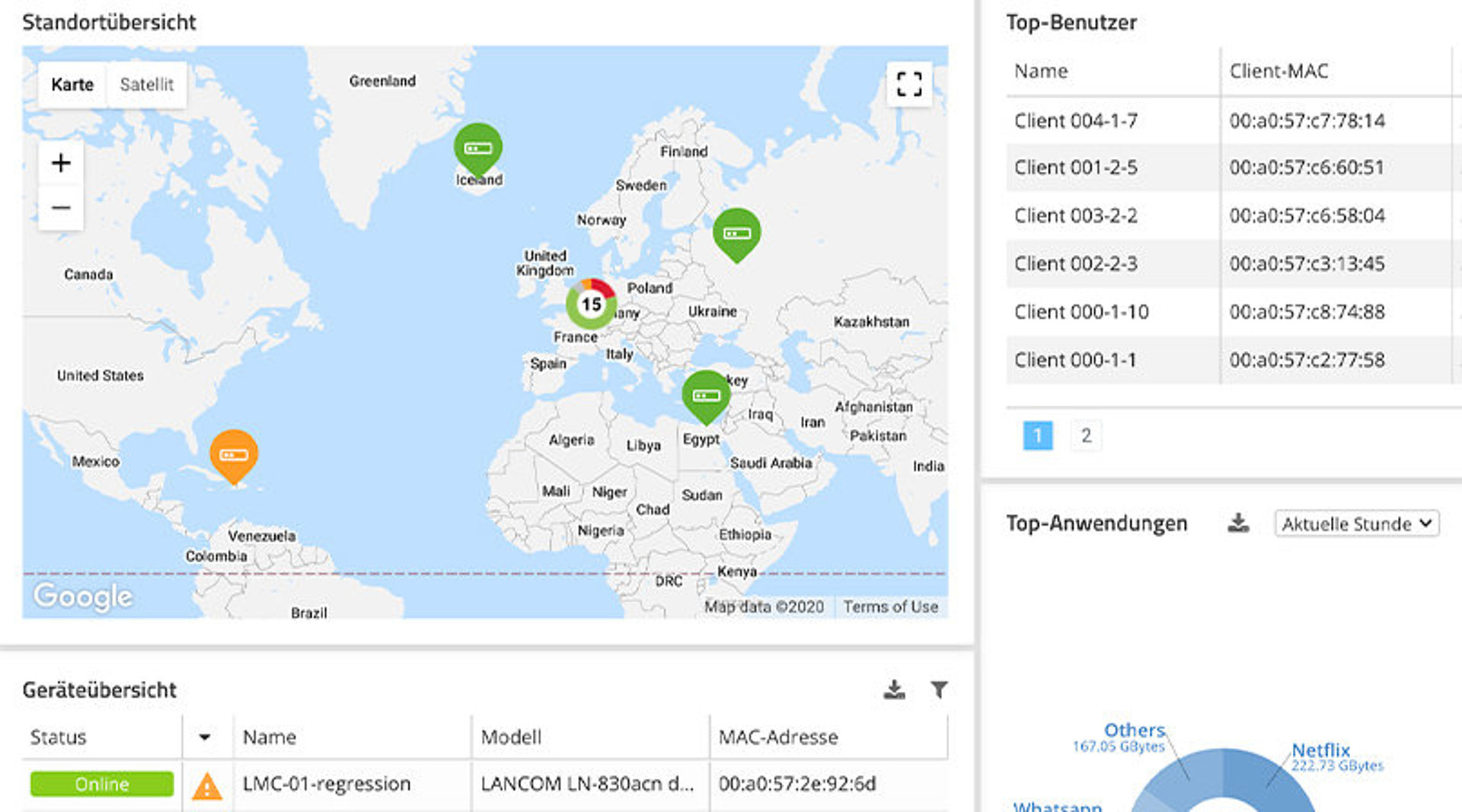Select the row 'Client 000-1-10'
The width and height of the screenshot is (1462, 812).
click(x=1234, y=311)
